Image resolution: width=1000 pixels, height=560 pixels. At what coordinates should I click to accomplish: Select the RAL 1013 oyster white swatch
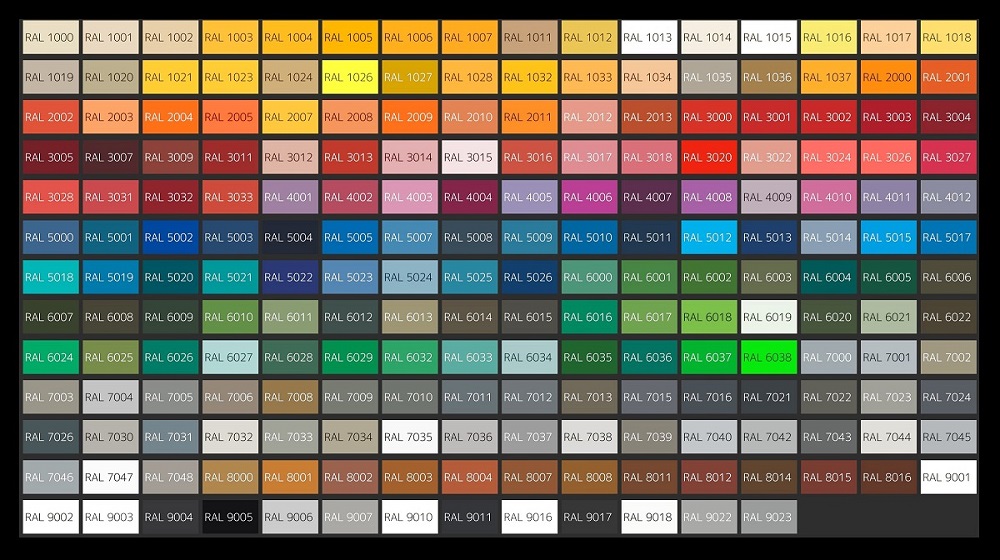(649, 37)
